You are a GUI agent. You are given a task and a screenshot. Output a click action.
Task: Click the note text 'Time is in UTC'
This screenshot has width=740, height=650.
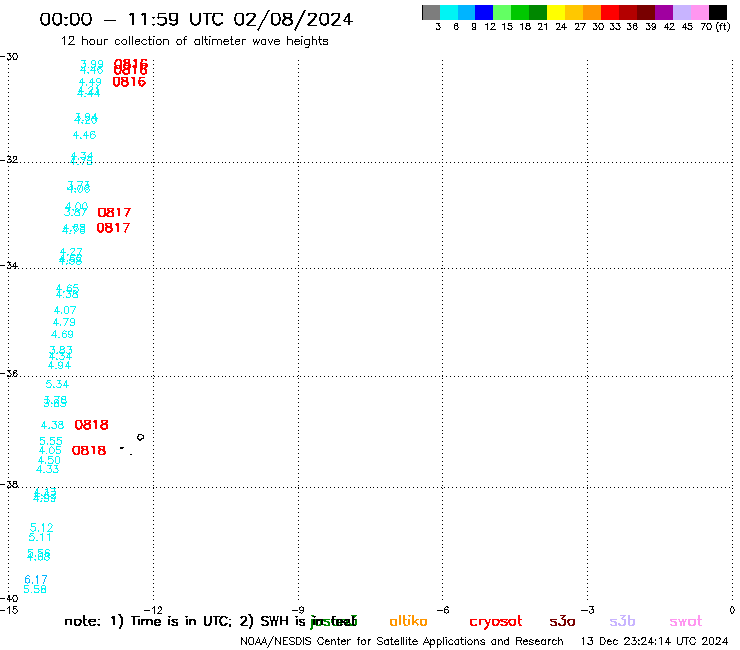181,621
